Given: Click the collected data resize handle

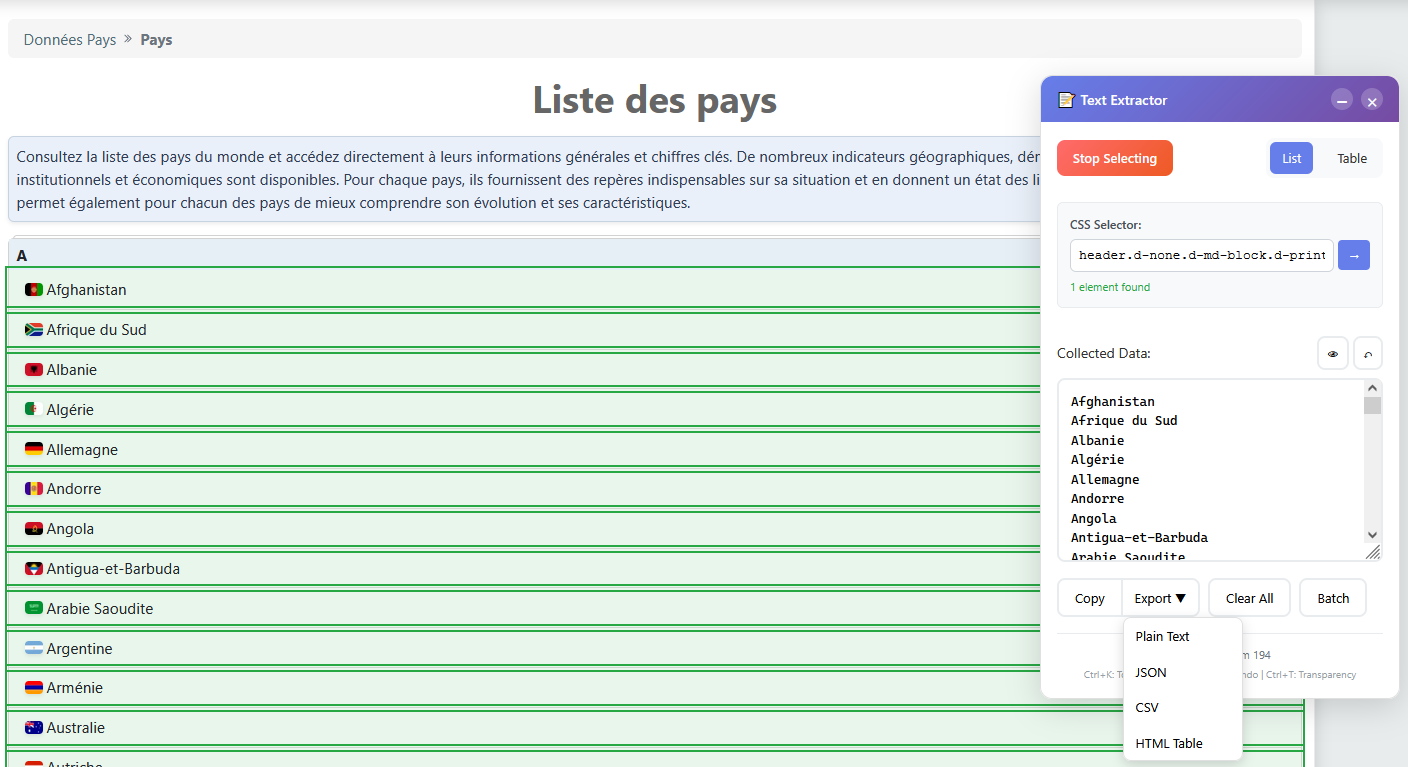Looking at the screenshot, I should pos(1373,552).
